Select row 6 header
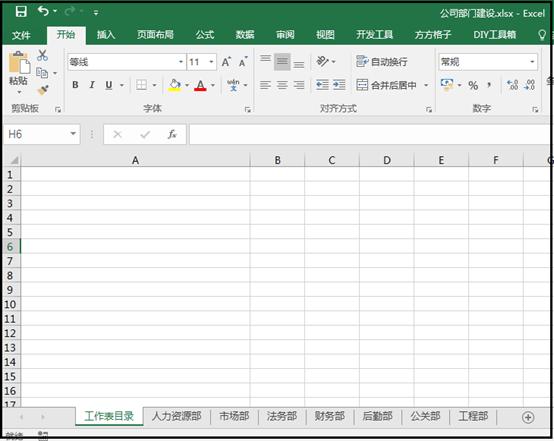This screenshot has height=441, width=554. click(x=11, y=247)
